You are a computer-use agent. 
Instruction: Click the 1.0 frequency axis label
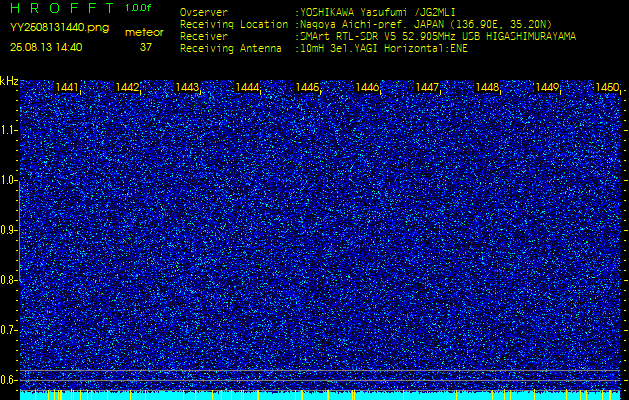(x=9, y=181)
